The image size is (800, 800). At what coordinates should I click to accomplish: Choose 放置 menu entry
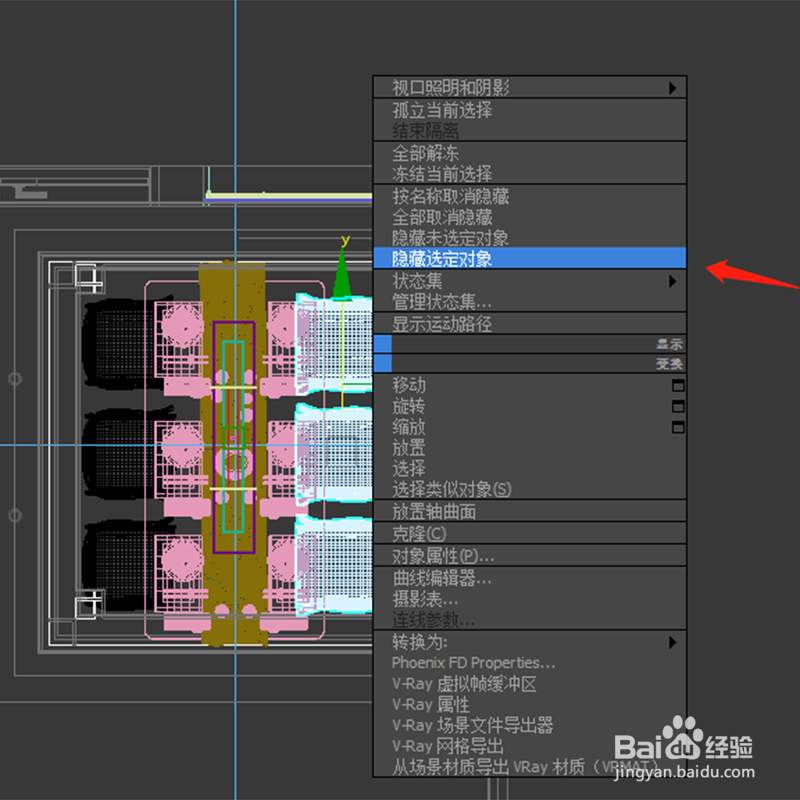click(530, 448)
